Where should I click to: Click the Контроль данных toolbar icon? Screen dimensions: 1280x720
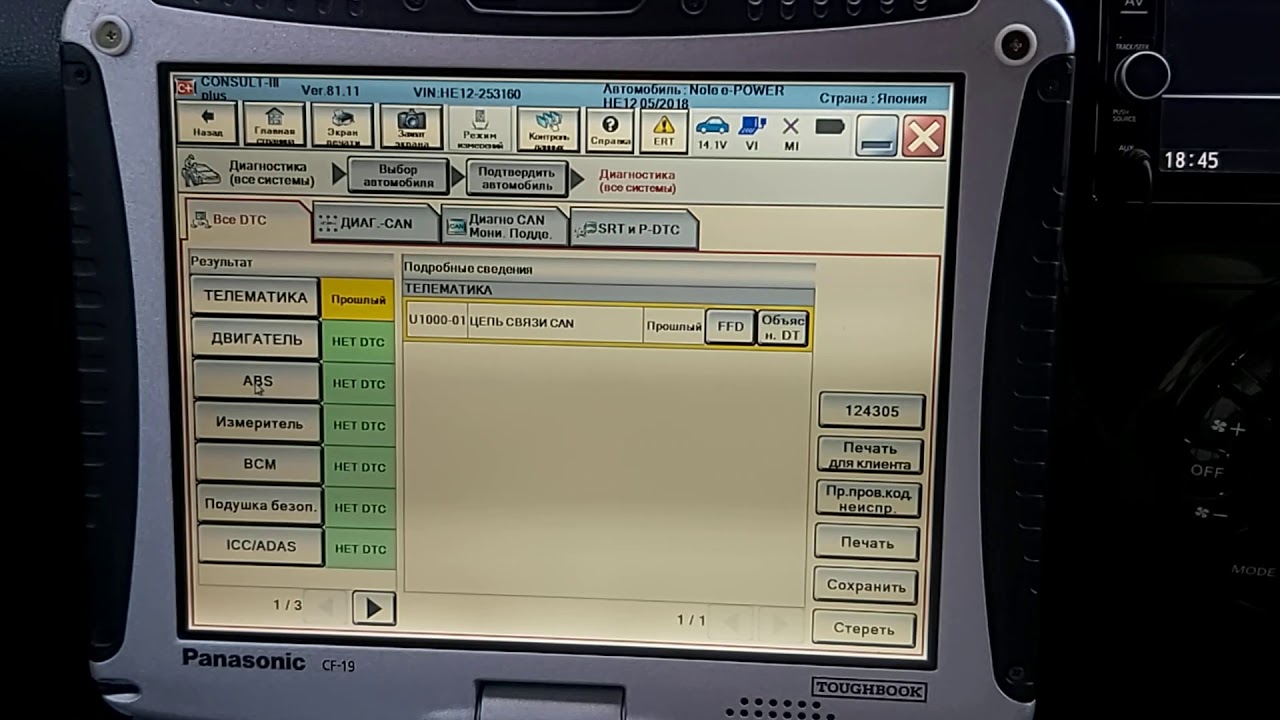point(548,131)
